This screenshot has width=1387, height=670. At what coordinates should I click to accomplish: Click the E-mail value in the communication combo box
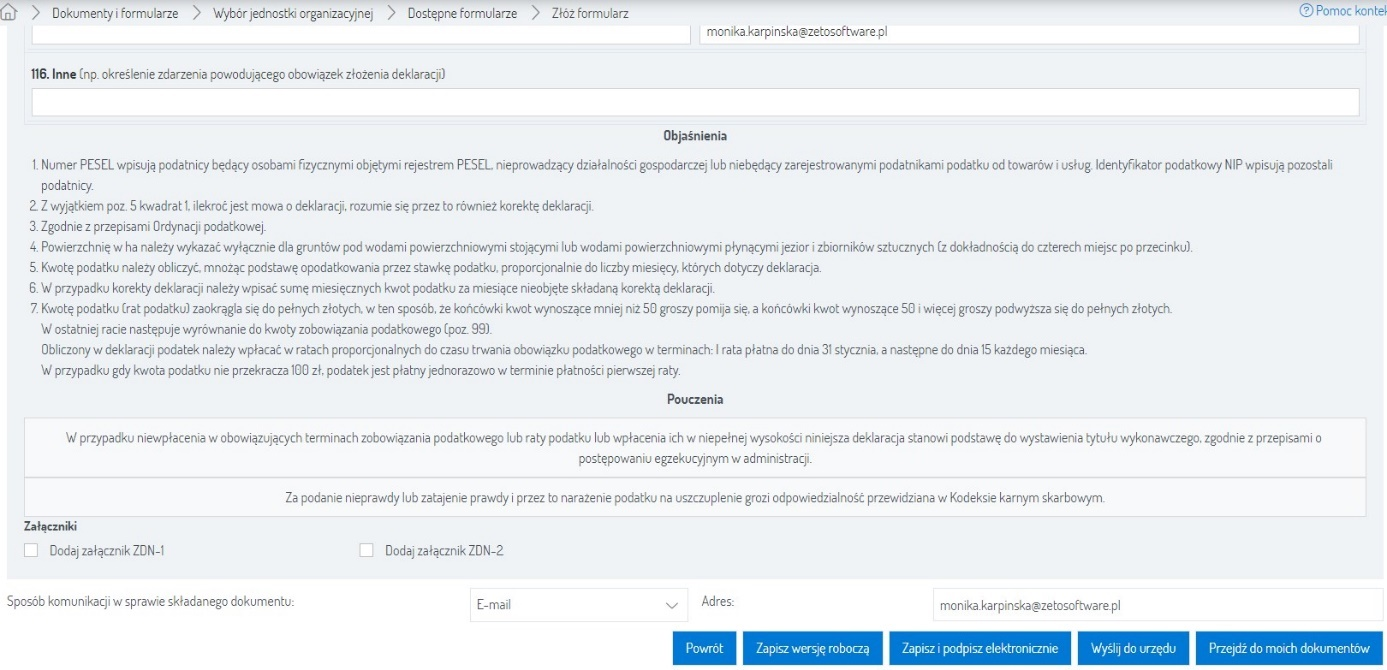(x=560, y=605)
